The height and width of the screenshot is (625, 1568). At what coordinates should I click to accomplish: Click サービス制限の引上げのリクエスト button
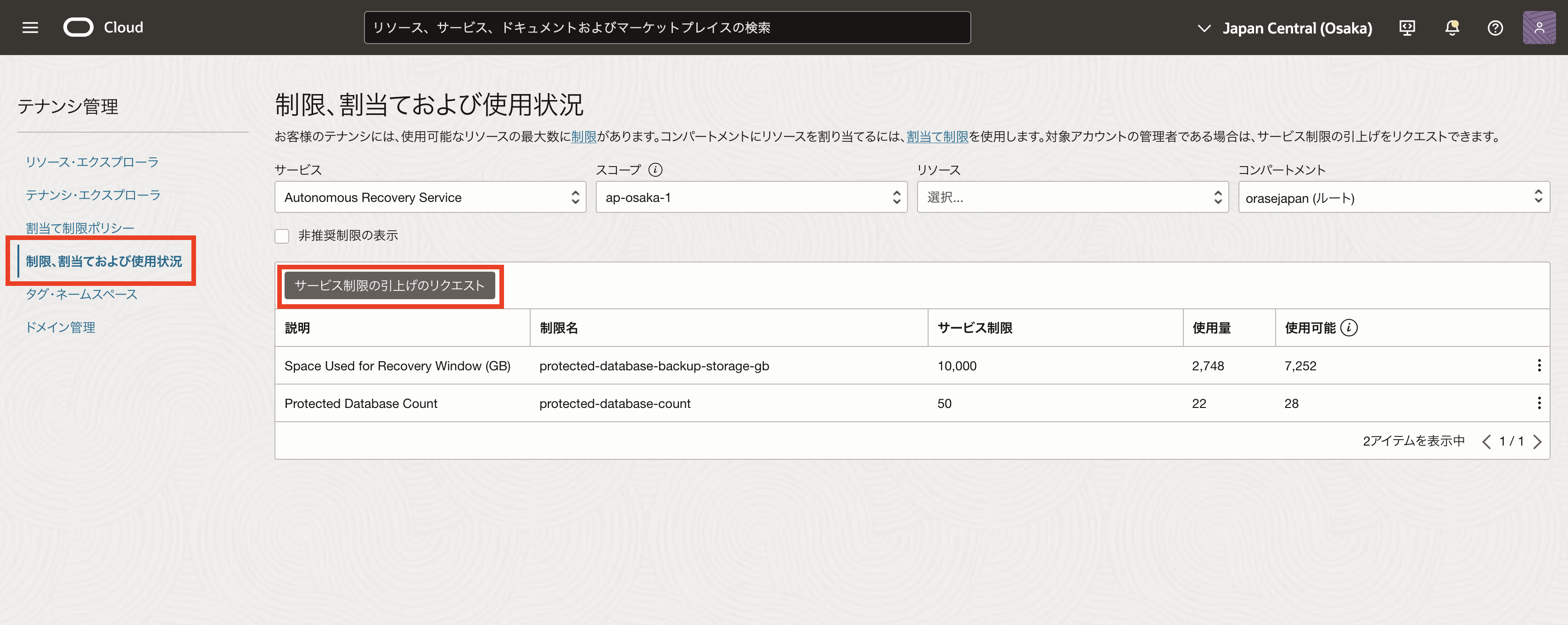pos(390,285)
